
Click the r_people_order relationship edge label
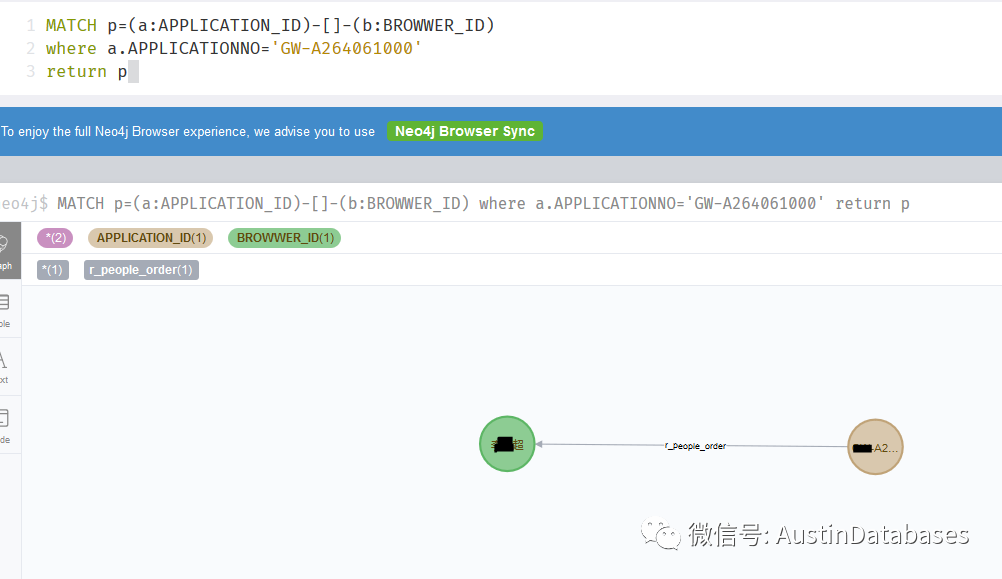695,446
